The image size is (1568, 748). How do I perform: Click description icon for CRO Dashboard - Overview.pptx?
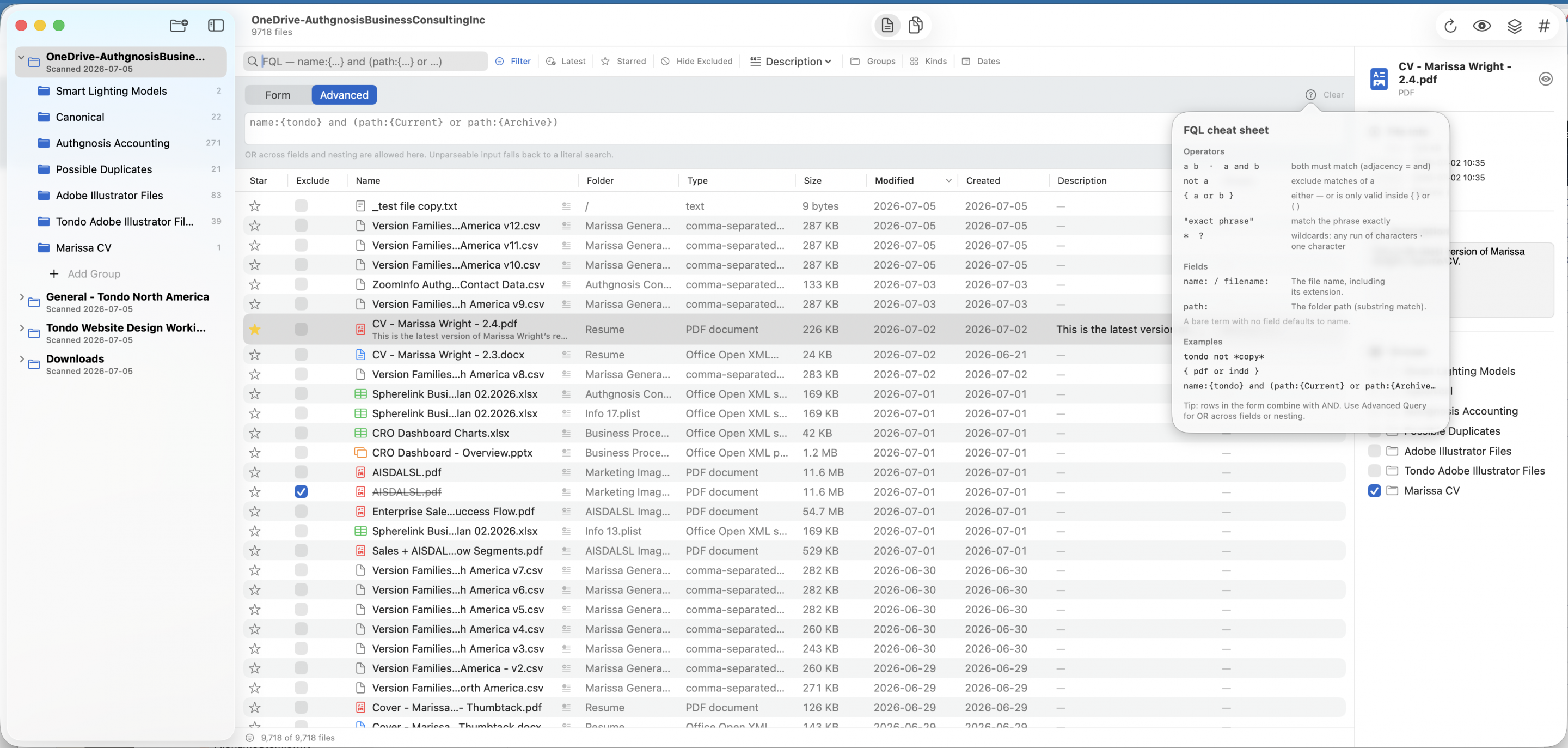(566, 453)
